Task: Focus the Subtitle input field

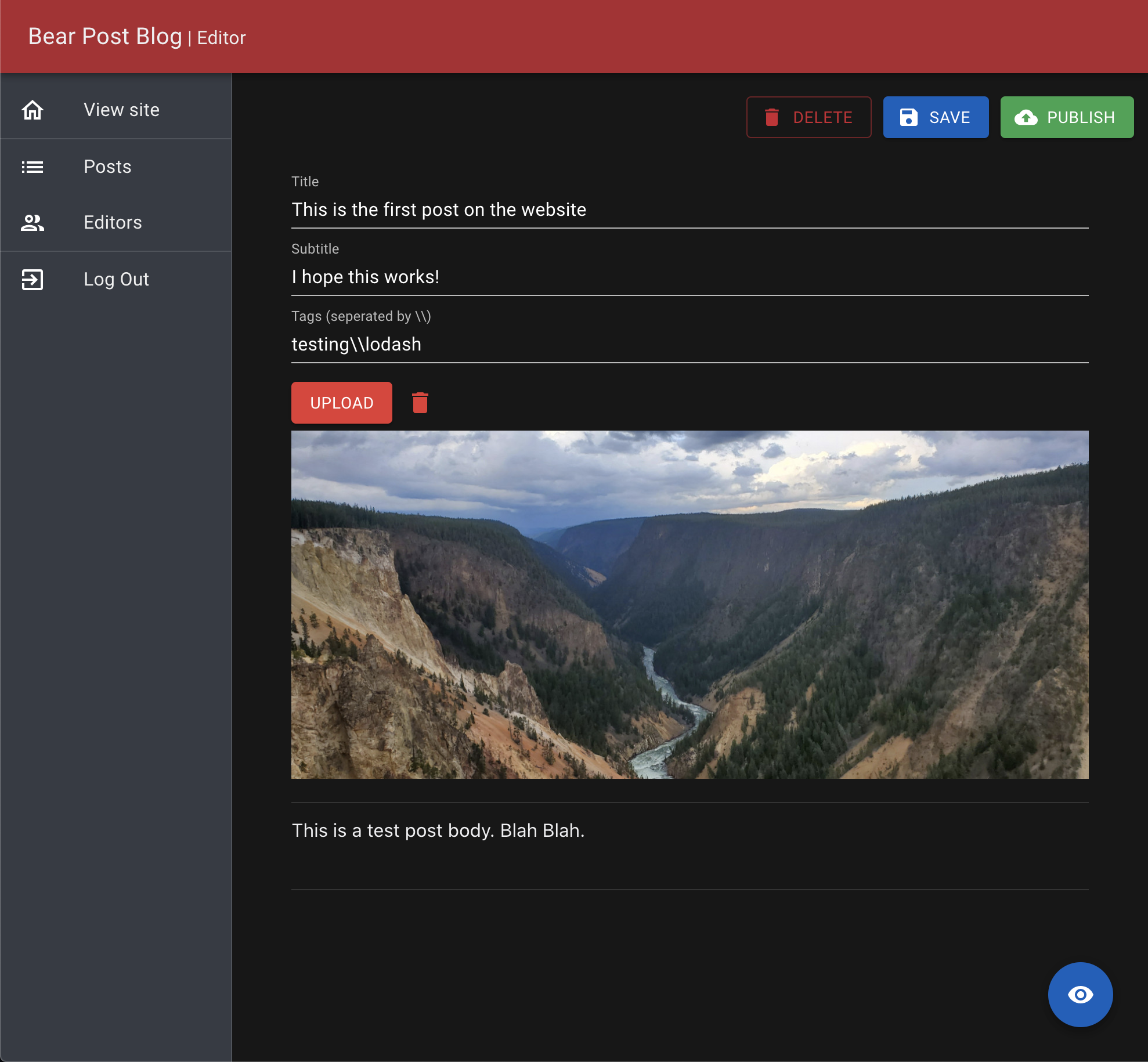Action: [x=689, y=277]
